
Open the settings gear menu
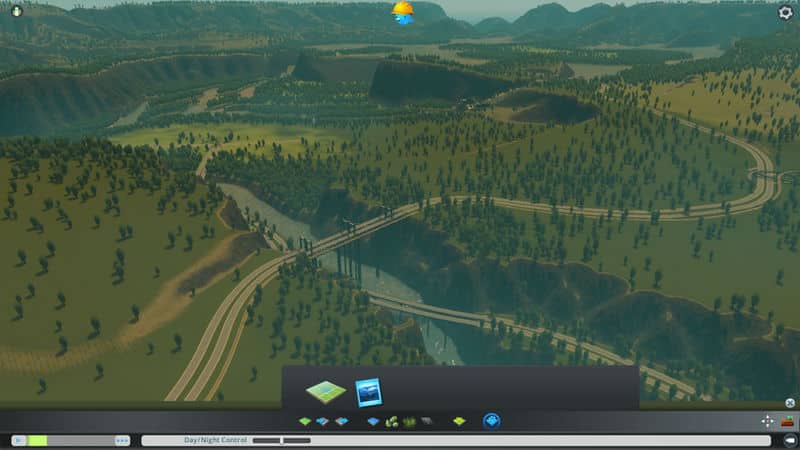[x=785, y=13]
